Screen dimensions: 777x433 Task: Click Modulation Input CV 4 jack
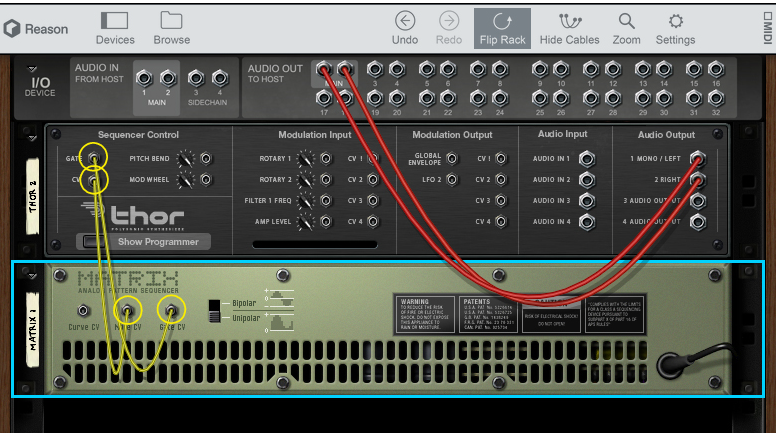coord(373,221)
